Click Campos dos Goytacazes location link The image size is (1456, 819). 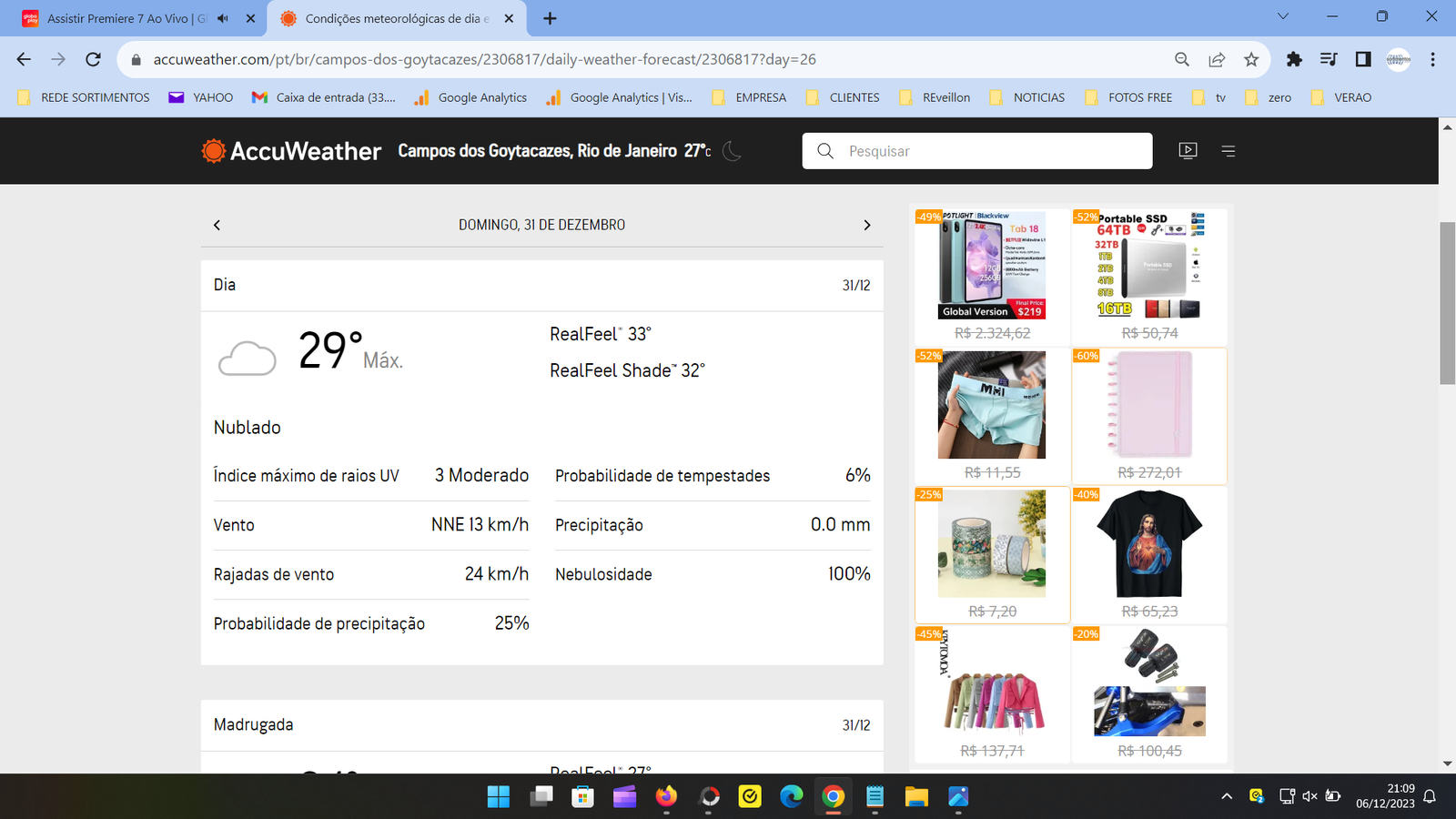tap(537, 151)
